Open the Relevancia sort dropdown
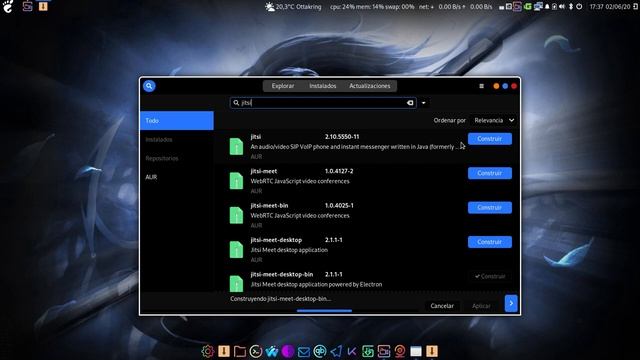The width and height of the screenshot is (640, 360). [x=494, y=120]
